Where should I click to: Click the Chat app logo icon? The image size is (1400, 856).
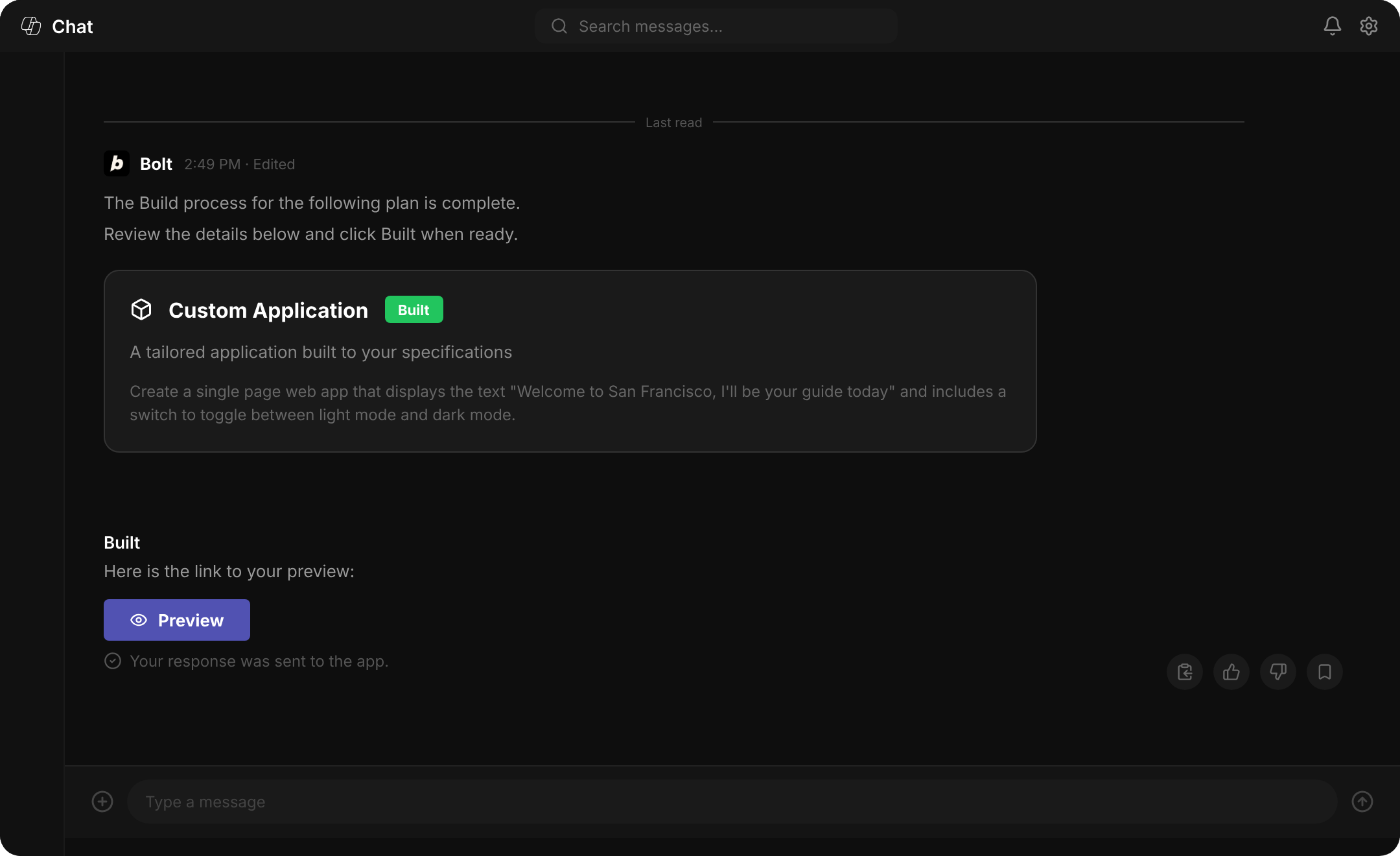click(x=31, y=26)
